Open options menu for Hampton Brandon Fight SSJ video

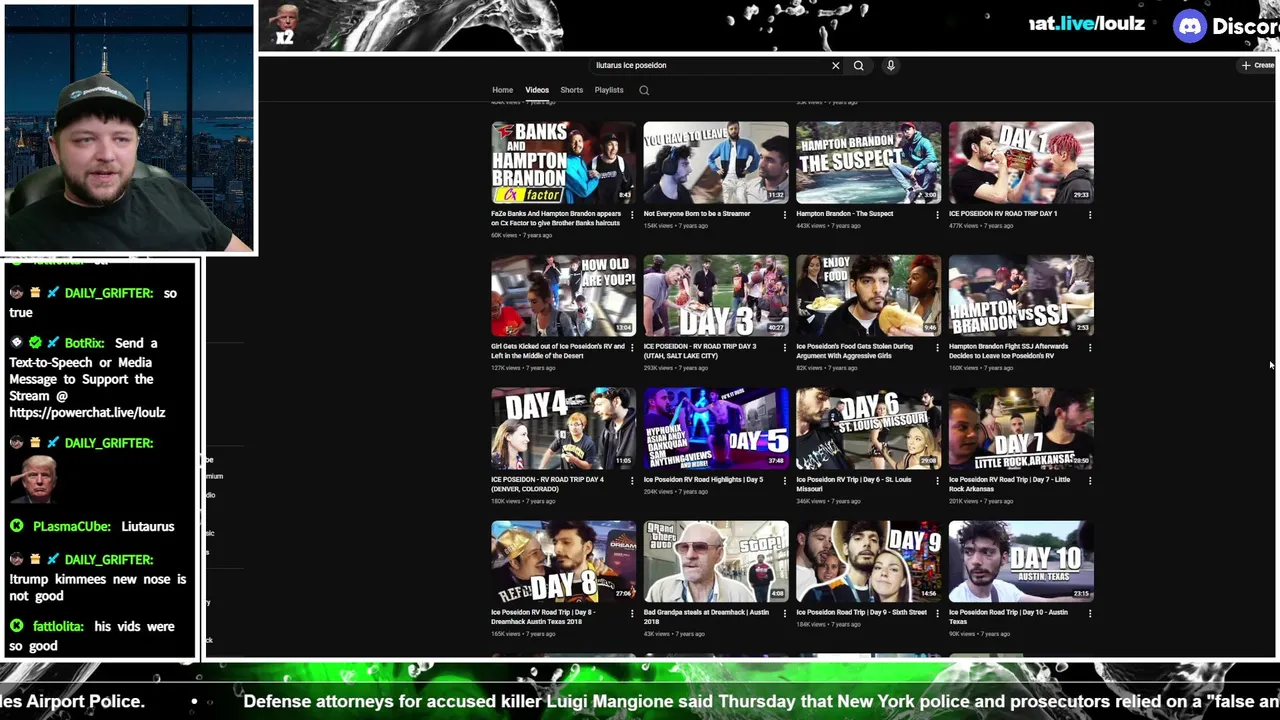click(x=1089, y=347)
